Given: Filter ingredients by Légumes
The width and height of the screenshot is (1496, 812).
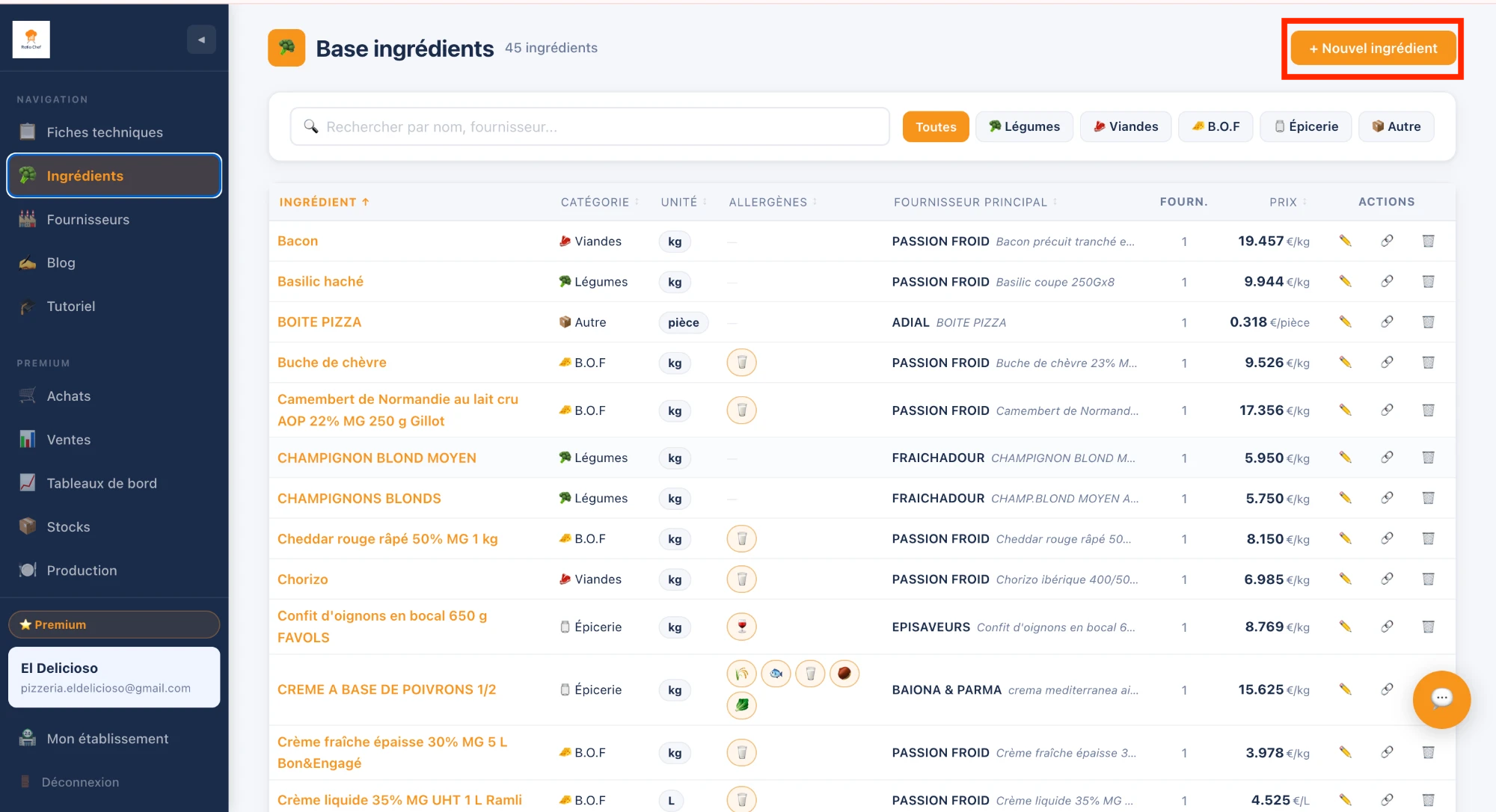Looking at the screenshot, I should [x=1024, y=126].
